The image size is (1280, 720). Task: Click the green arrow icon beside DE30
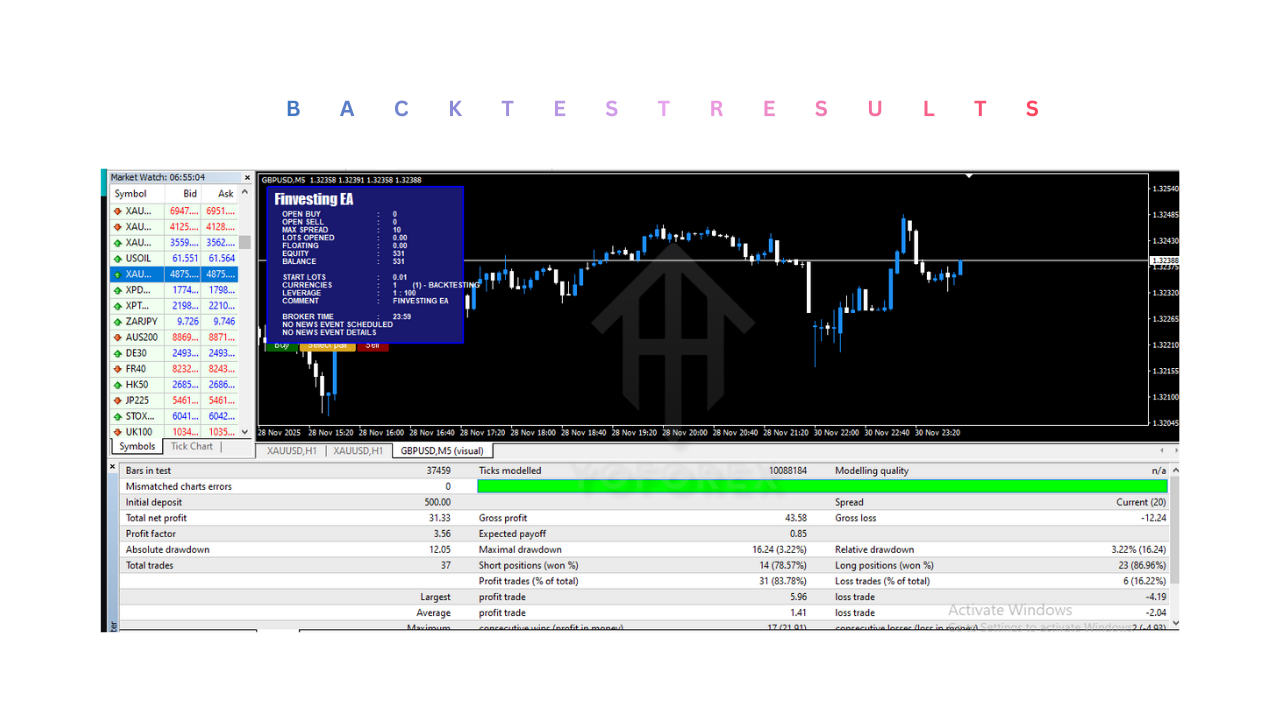[118, 352]
